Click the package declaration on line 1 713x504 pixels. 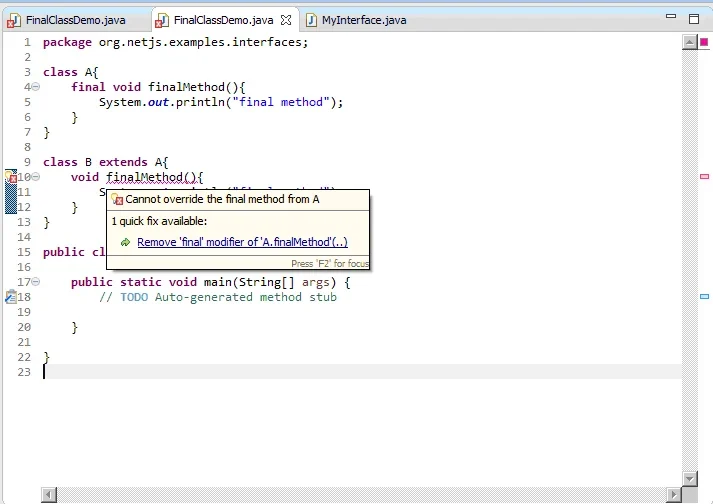176,42
